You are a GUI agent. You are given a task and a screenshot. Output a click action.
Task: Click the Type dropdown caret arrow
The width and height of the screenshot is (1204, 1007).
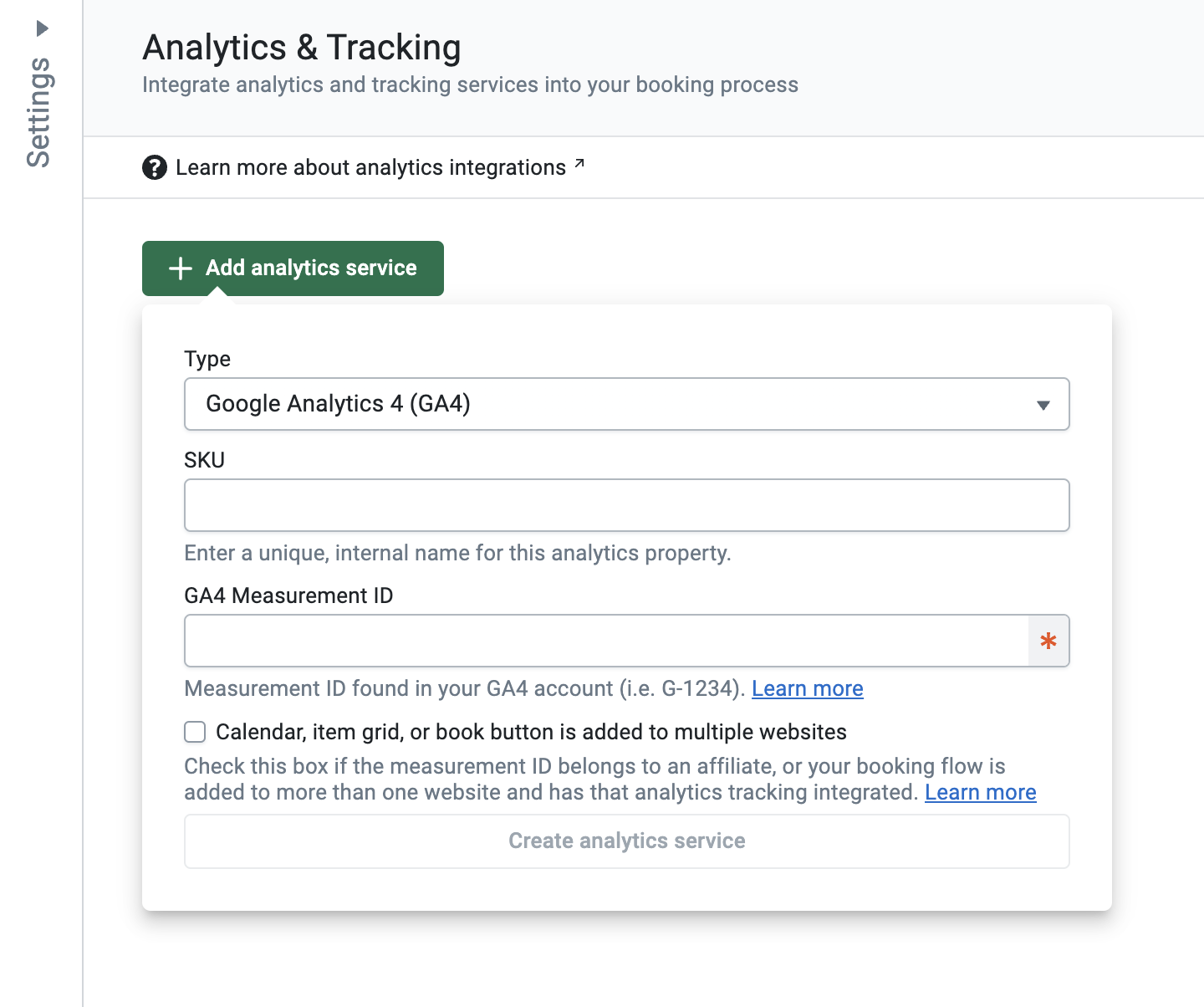coord(1043,405)
